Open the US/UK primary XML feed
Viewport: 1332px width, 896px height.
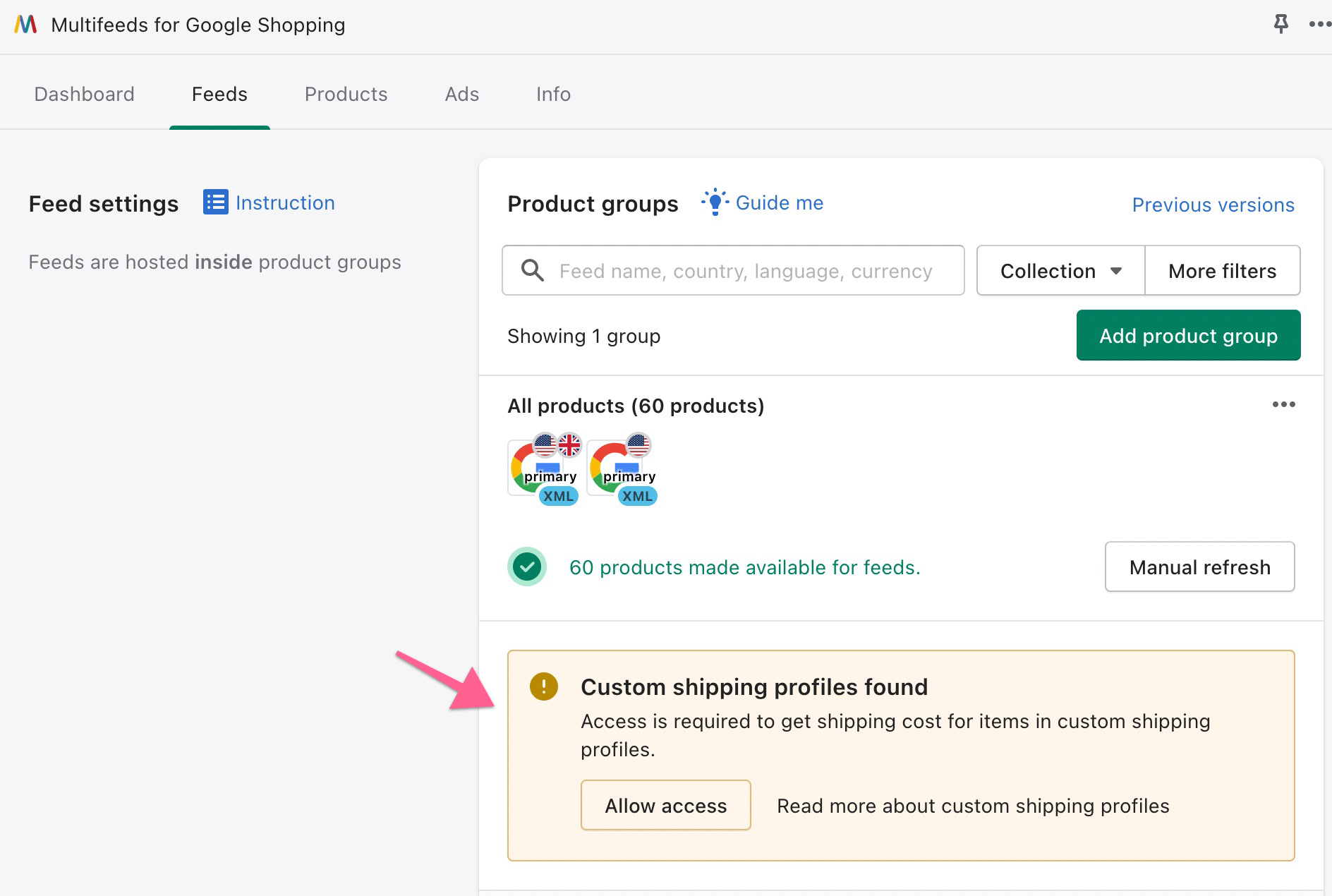pyautogui.click(x=545, y=469)
